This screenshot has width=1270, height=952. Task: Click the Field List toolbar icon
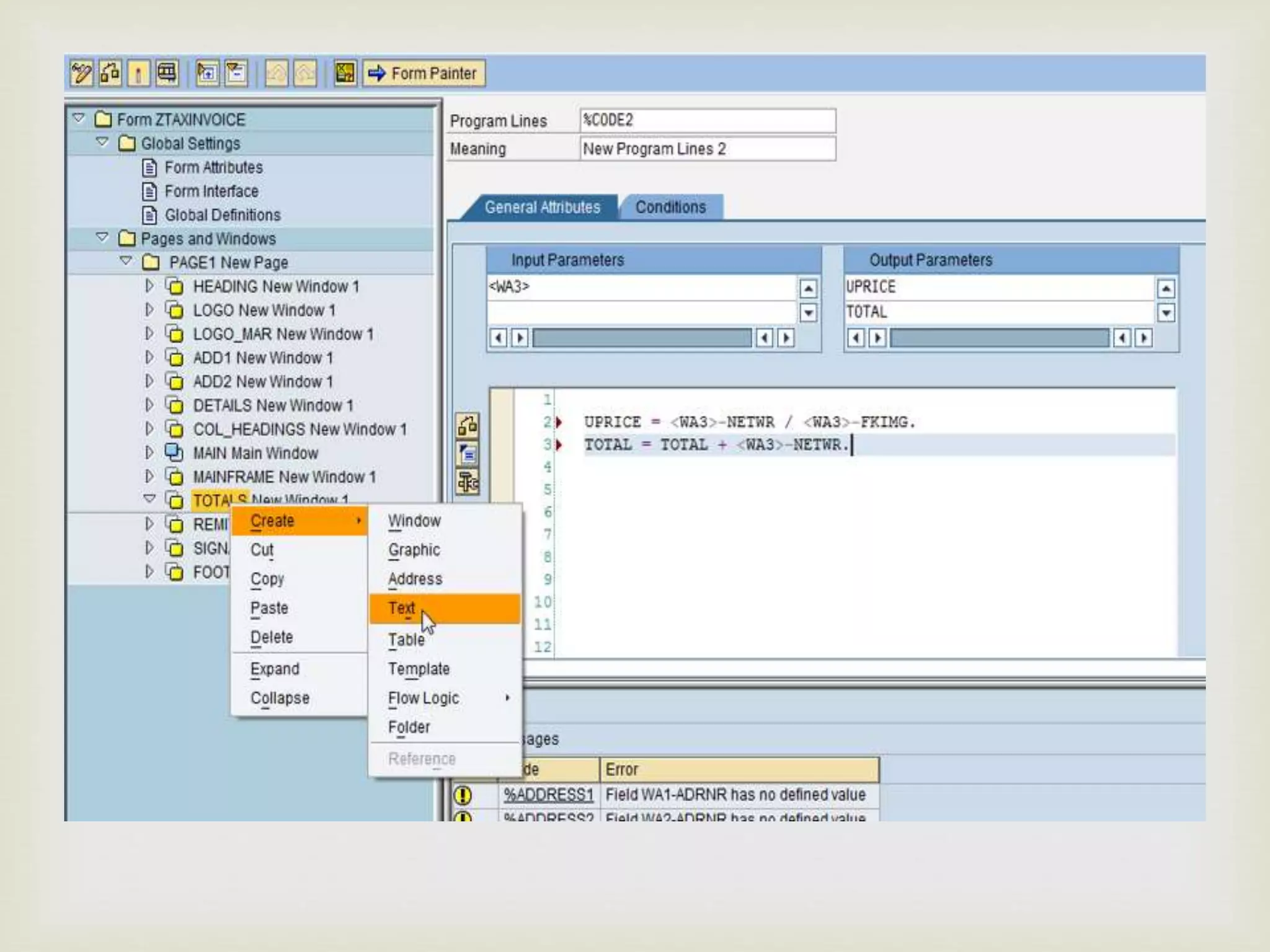coord(345,73)
